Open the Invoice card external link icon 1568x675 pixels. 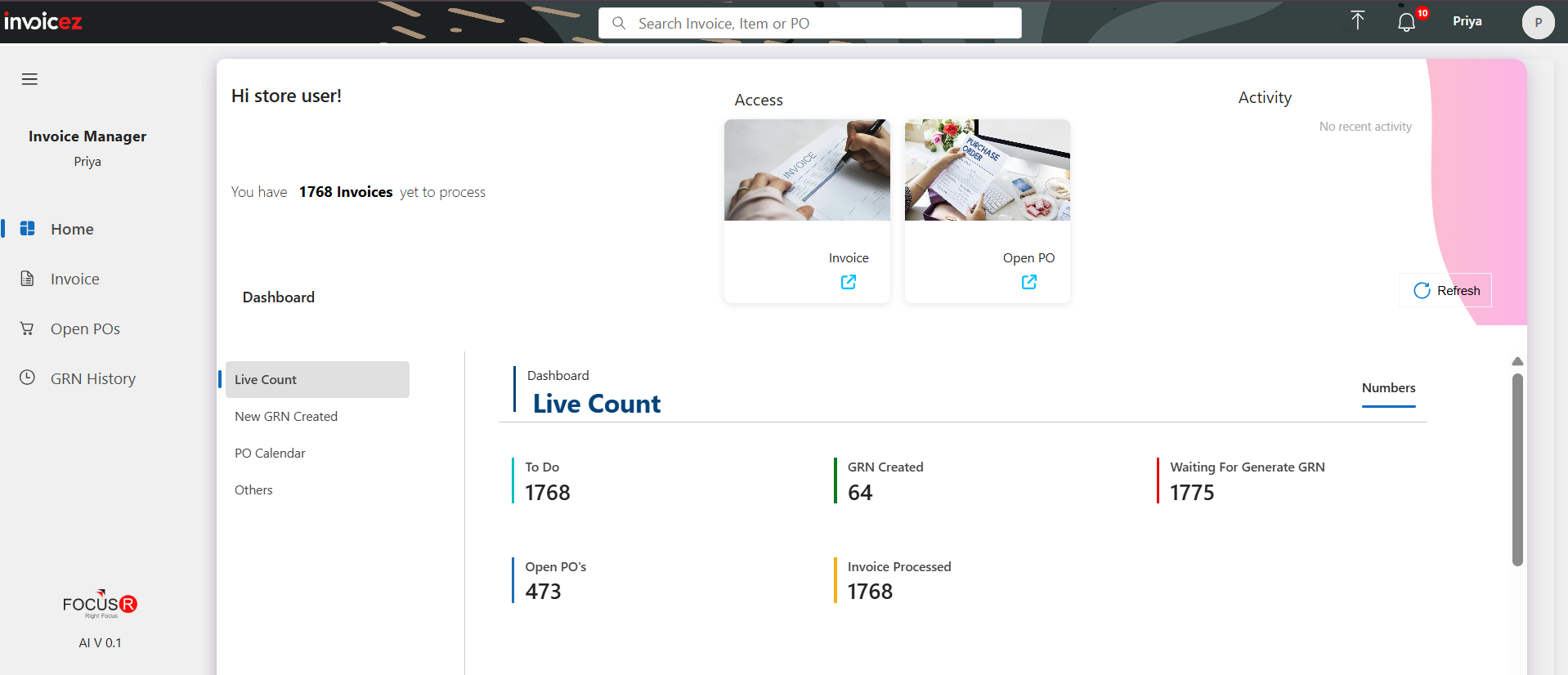[849, 282]
